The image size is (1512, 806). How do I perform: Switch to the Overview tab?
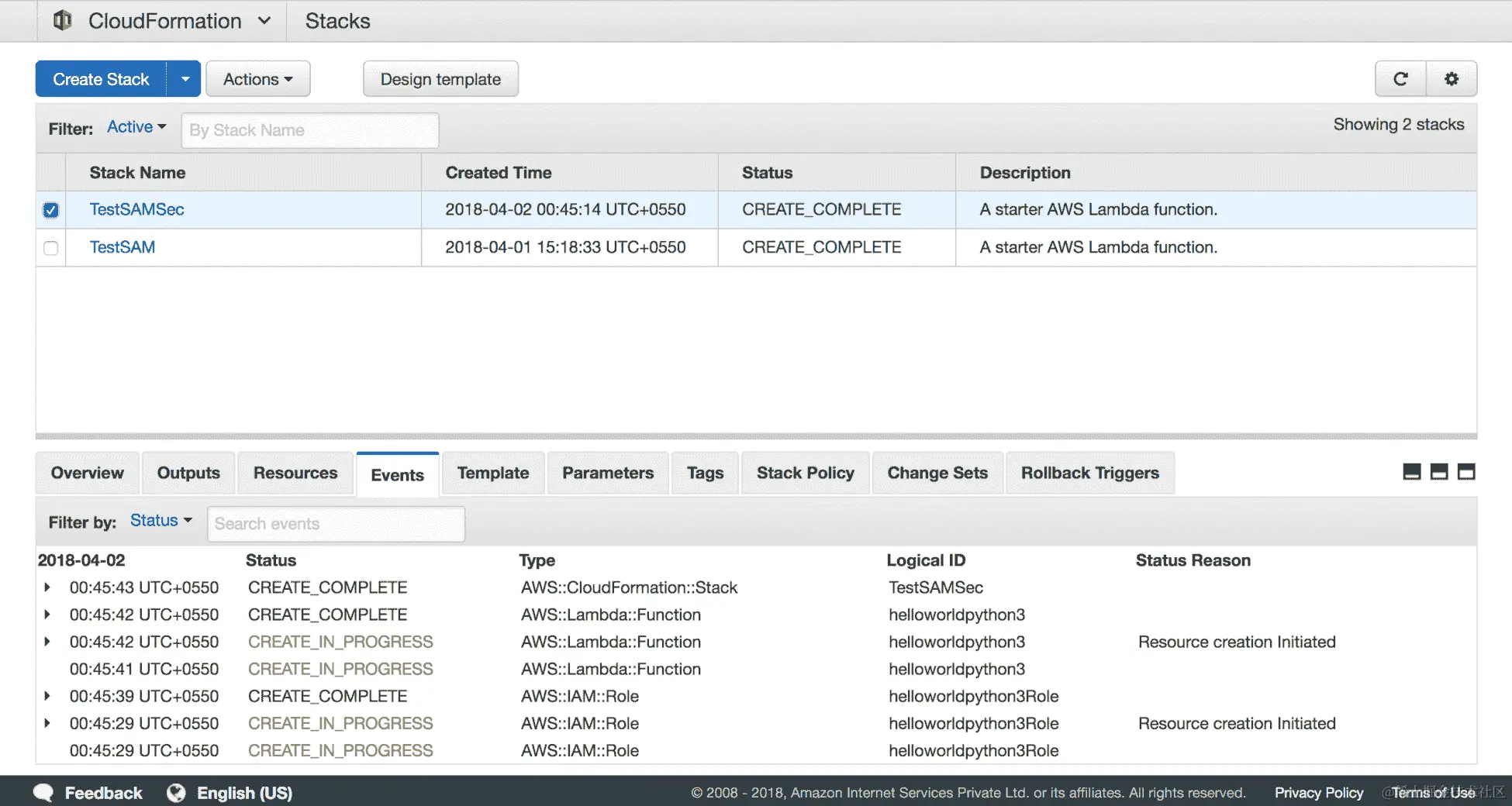[x=88, y=473]
